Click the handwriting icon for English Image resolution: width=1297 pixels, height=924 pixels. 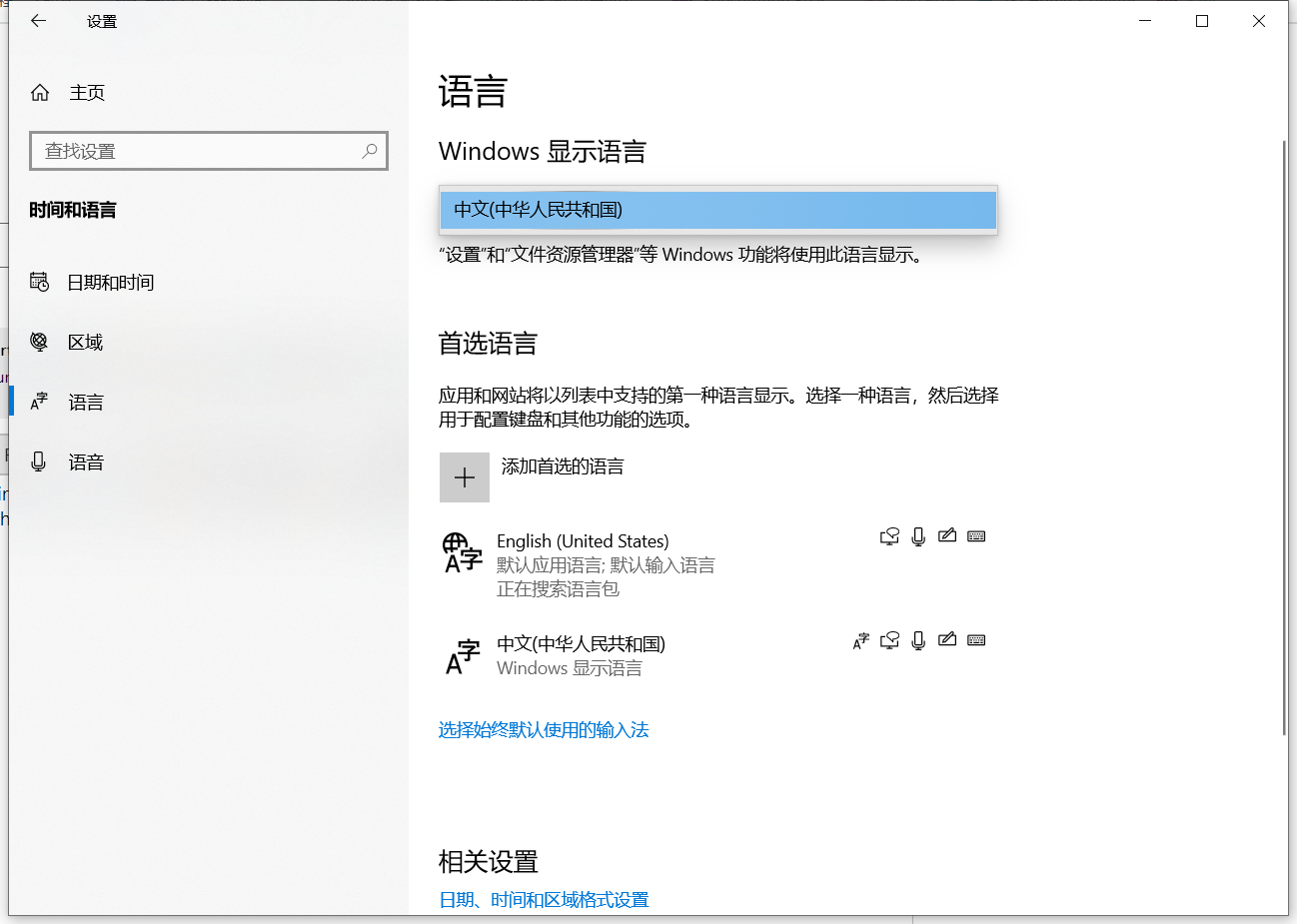(947, 535)
